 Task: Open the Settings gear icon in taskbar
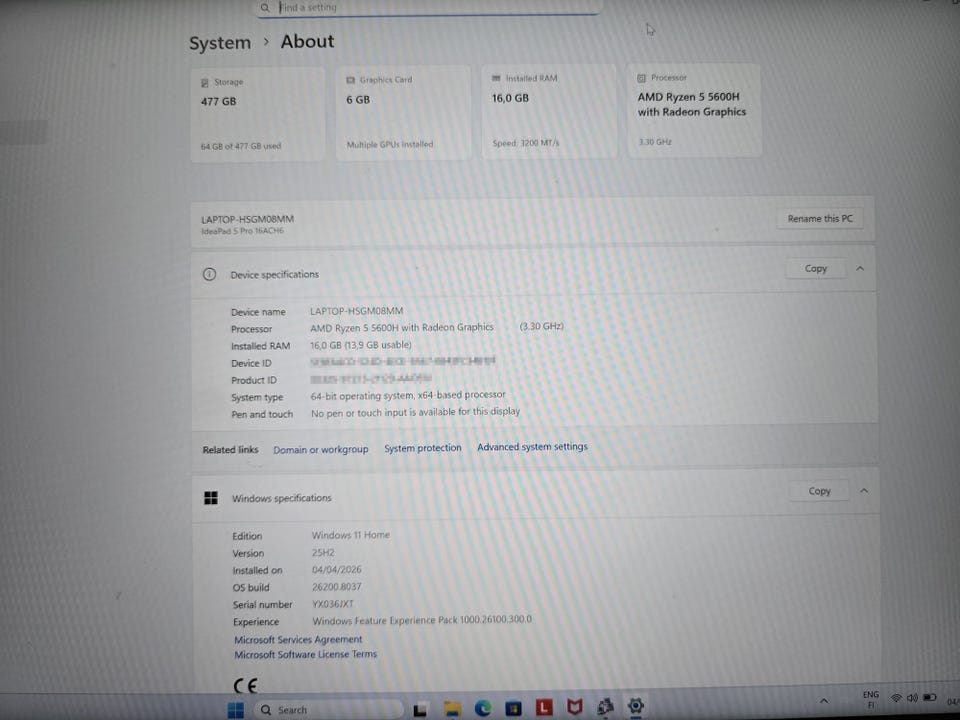pyautogui.click(x=636, y=706)
